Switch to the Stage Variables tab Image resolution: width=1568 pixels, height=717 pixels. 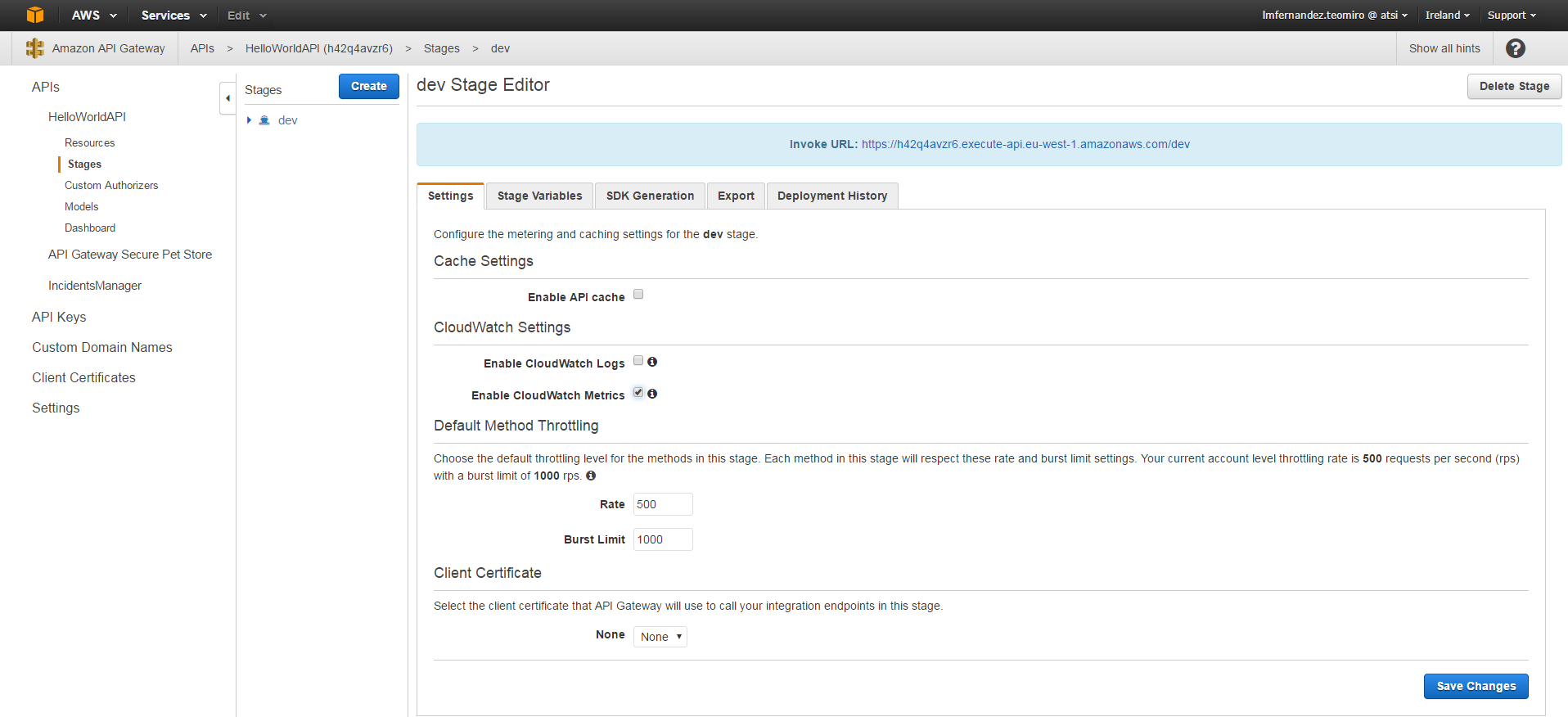point(539,196)
